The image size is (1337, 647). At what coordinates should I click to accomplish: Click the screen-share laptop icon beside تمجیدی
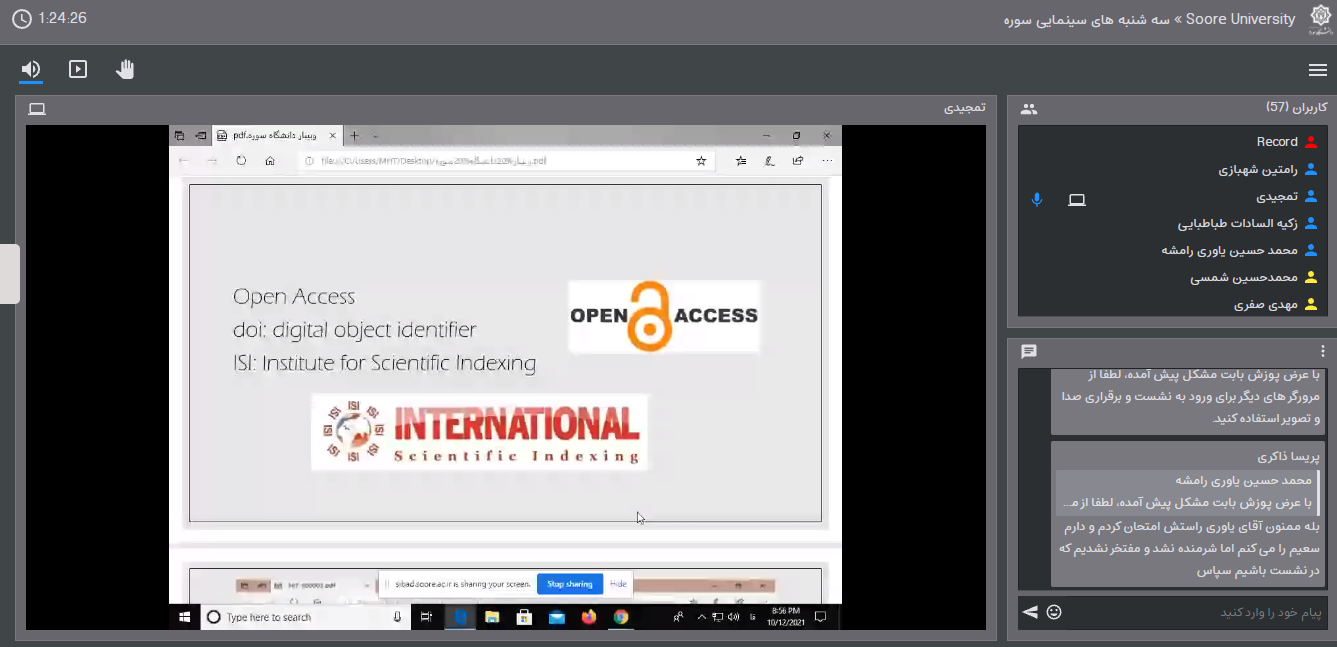click(x=1076, y=200)
